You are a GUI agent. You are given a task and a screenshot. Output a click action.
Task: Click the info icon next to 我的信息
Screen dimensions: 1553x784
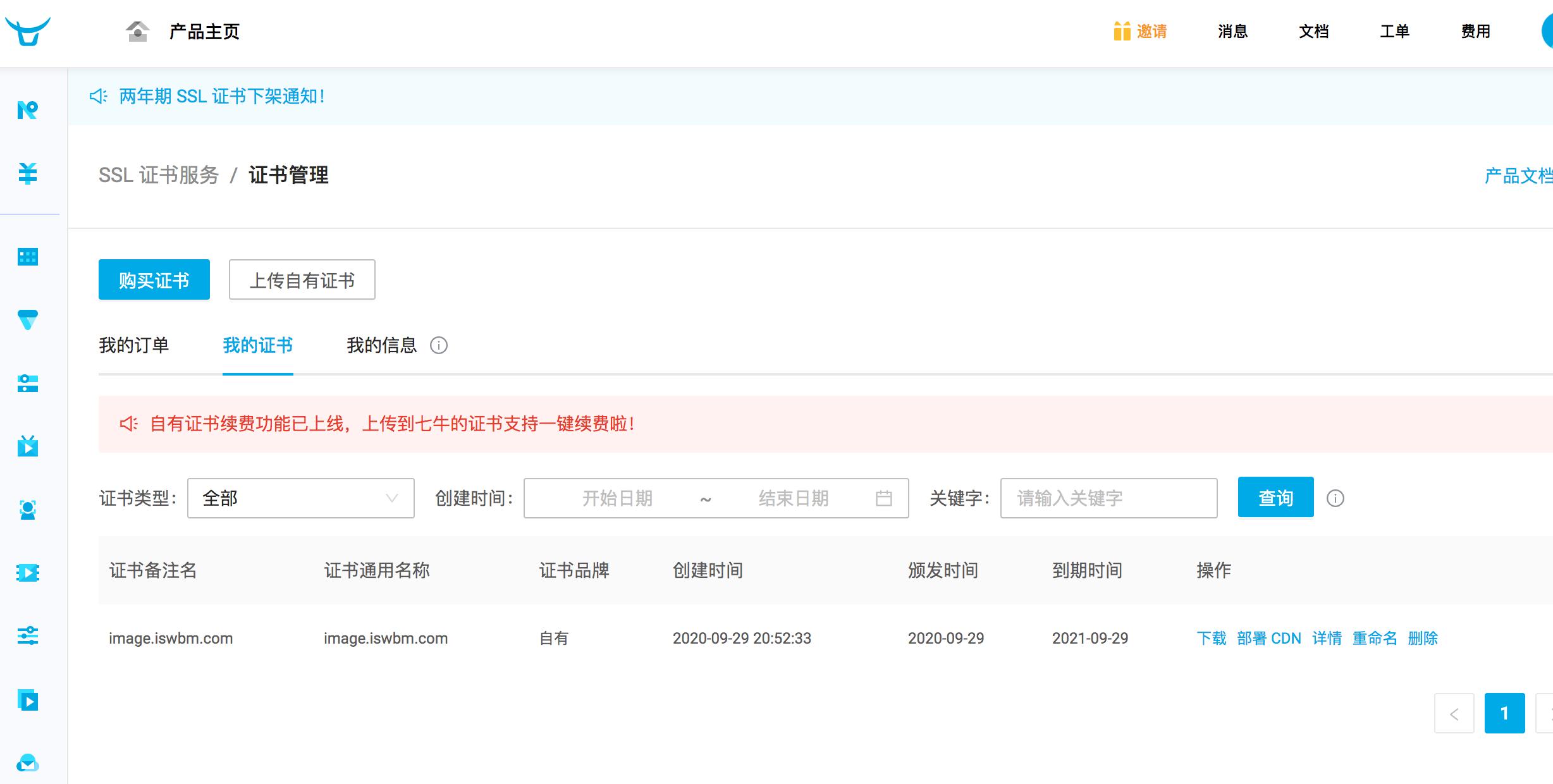tap(439, 346)
